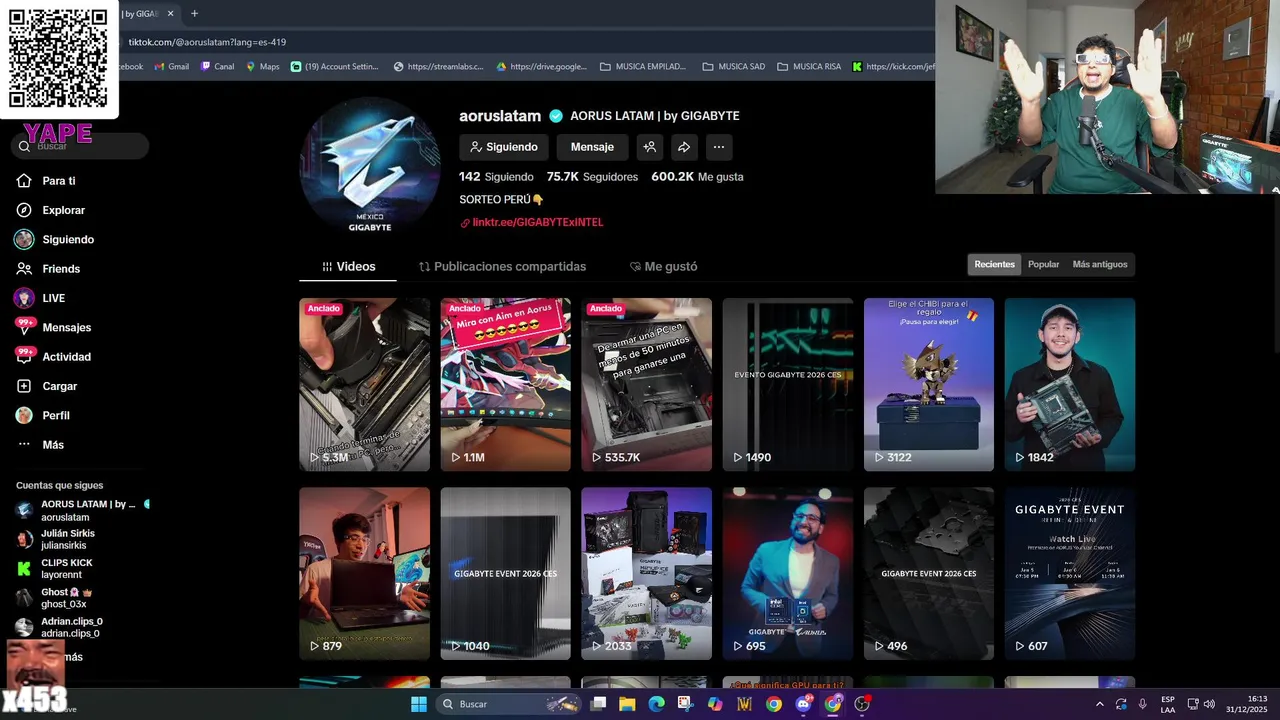Open the streamlabs bookmark
The image size is (1280, 720).
pos(438,67)
